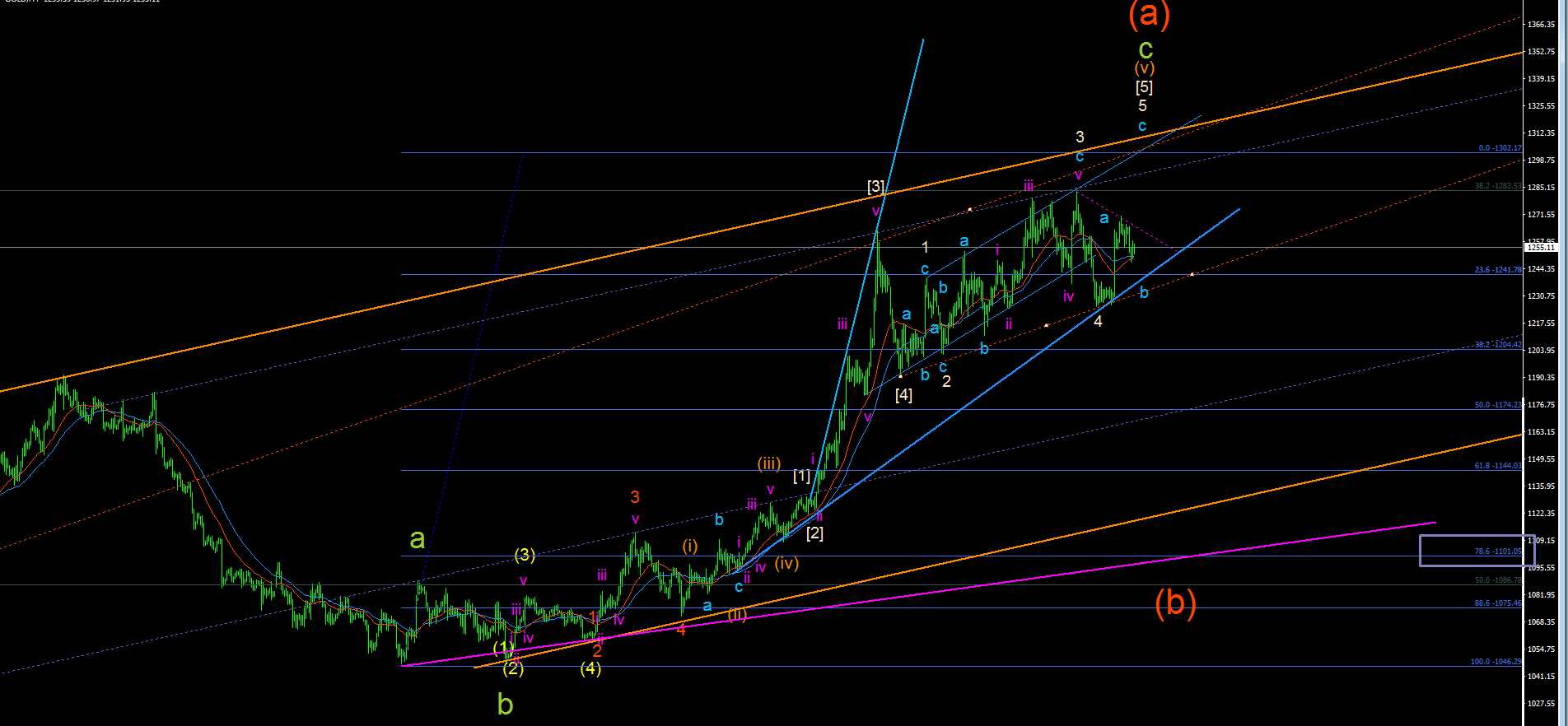Image resolution: width=1568 pixels, height=726 pixels.
Task: Click the 23.6 -1241.78 Fibonacci level label
Action: point(1498,270)
